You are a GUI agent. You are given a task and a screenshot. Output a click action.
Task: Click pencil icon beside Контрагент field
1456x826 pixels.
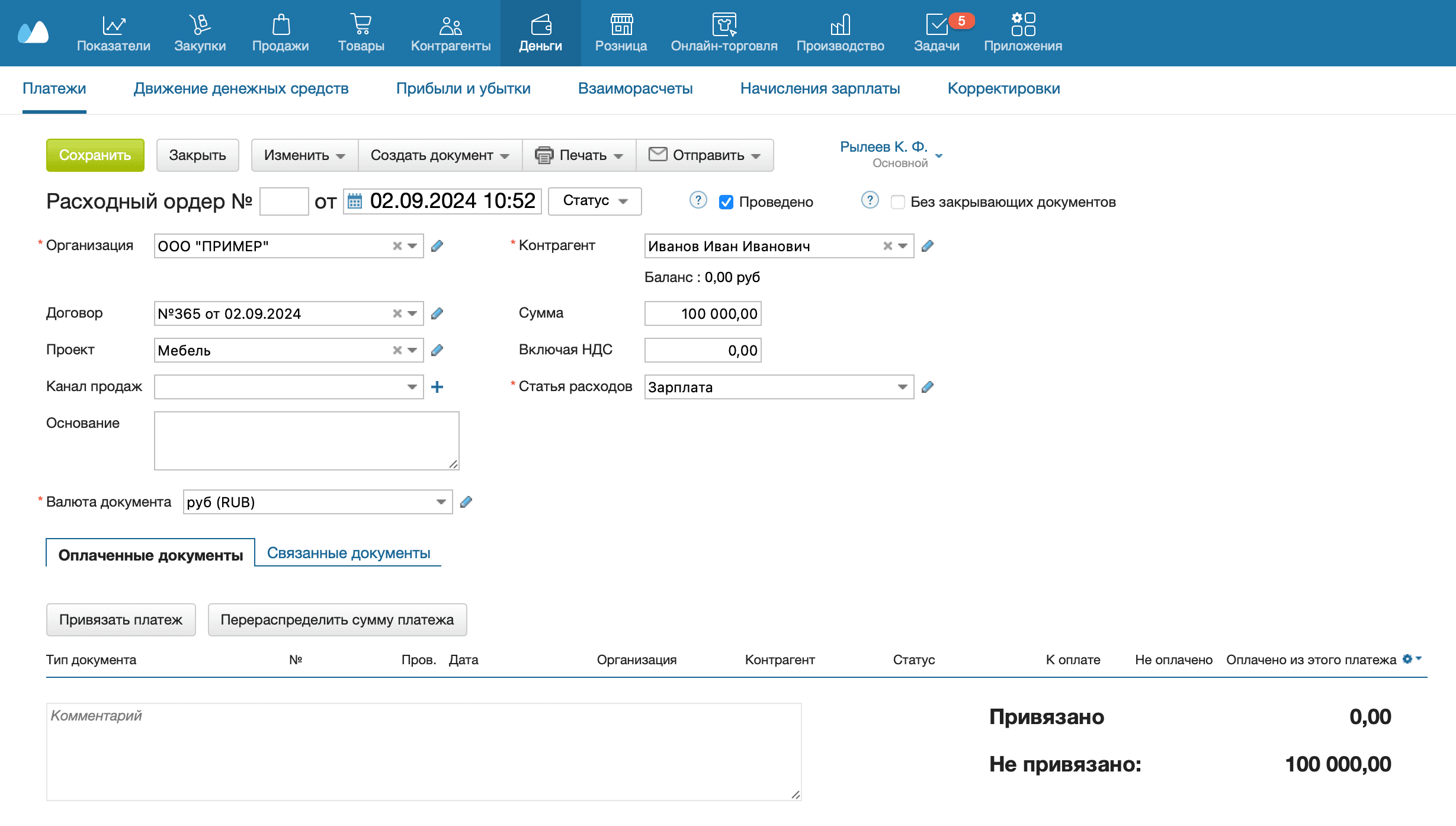928,246
